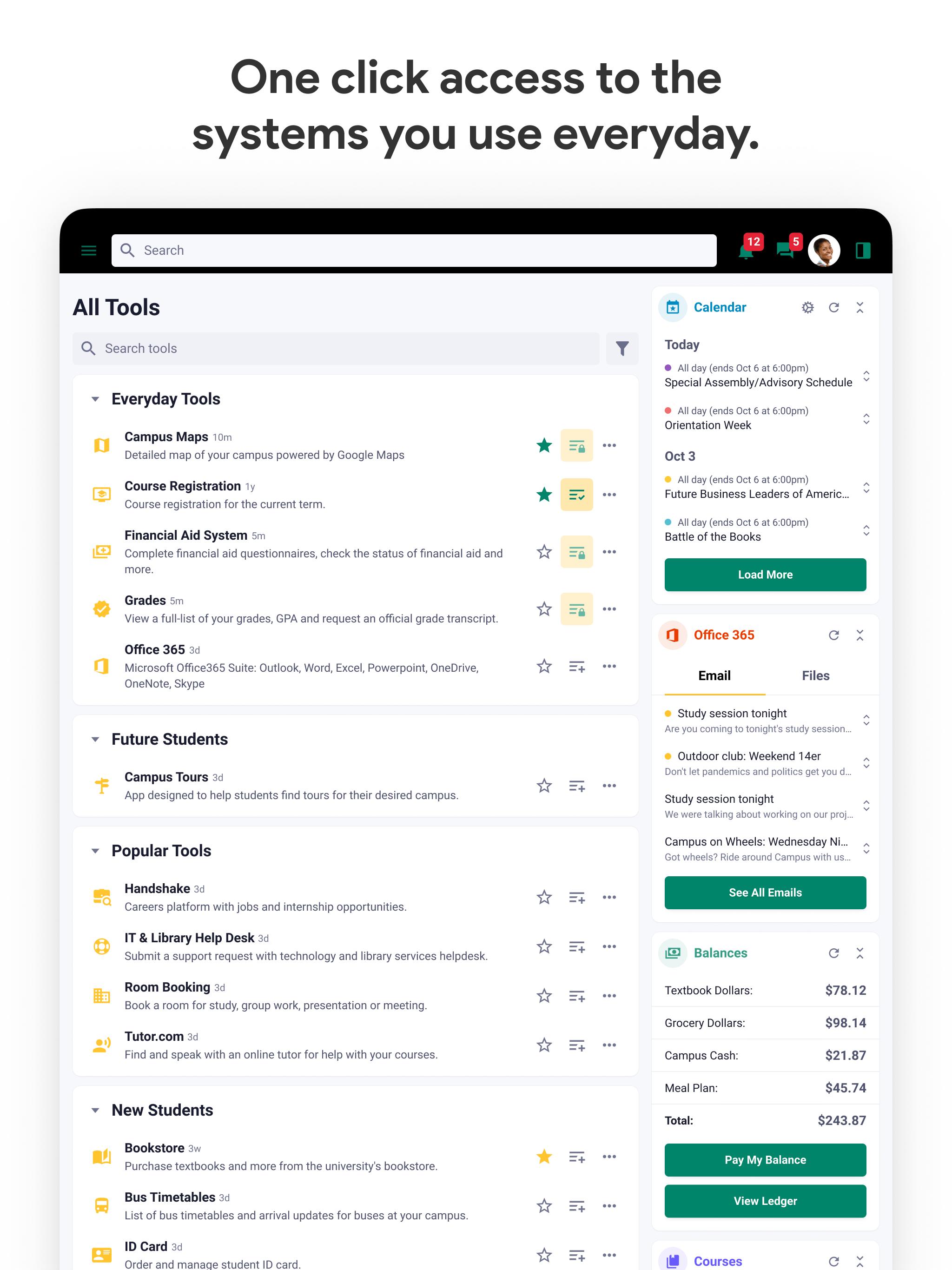
Task: Expand Orientation Week event
Action: (x=866, y=418)
